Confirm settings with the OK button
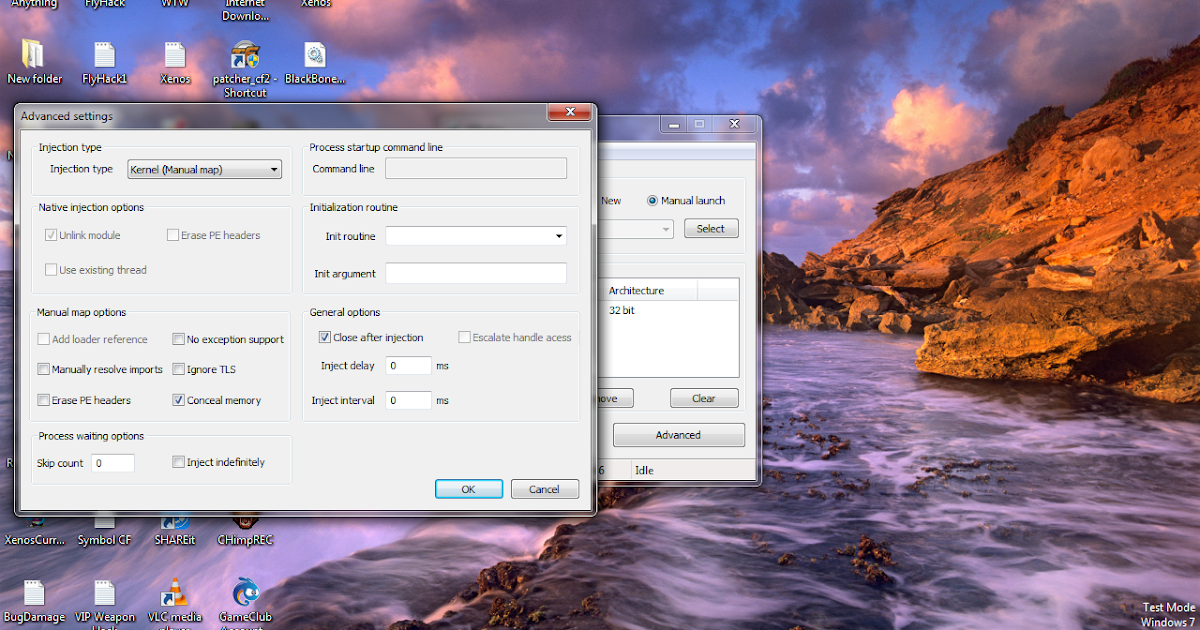 pos(469,488)
